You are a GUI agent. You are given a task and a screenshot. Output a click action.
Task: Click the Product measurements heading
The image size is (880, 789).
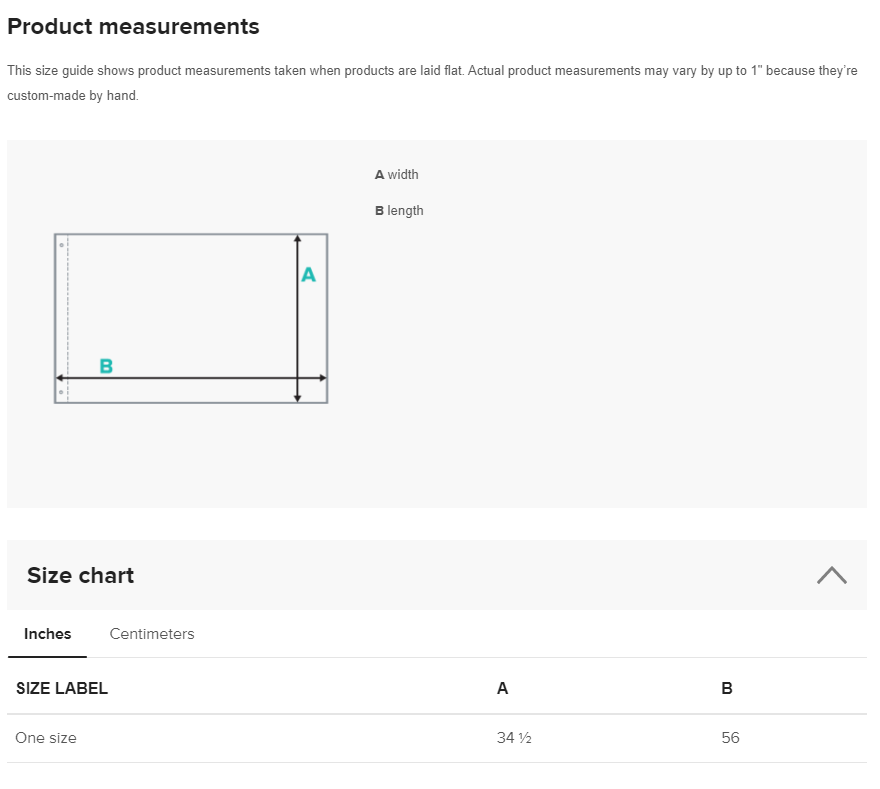[x=133, y=27]
